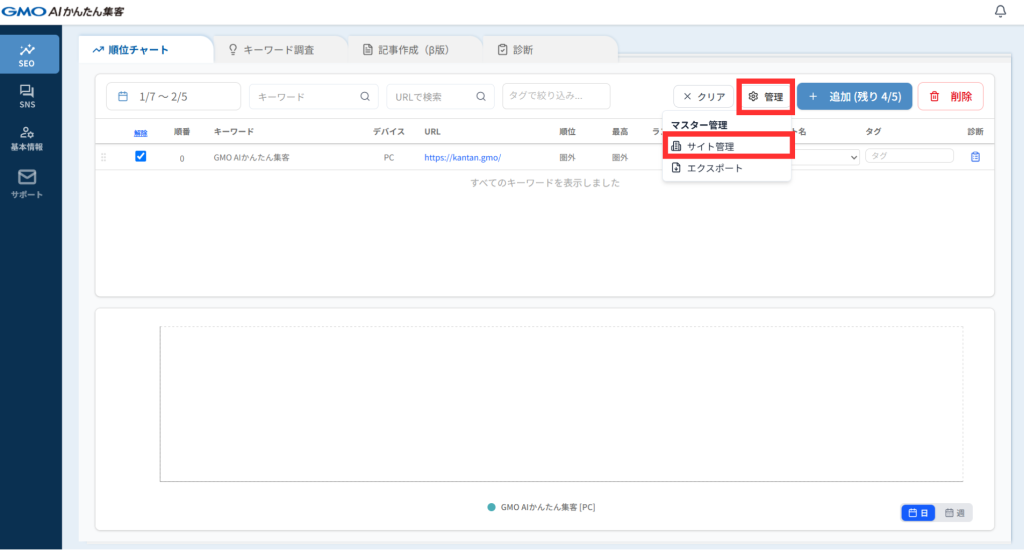
Task: Switch chart to 週 weekly view
Action: coord(955,513)
